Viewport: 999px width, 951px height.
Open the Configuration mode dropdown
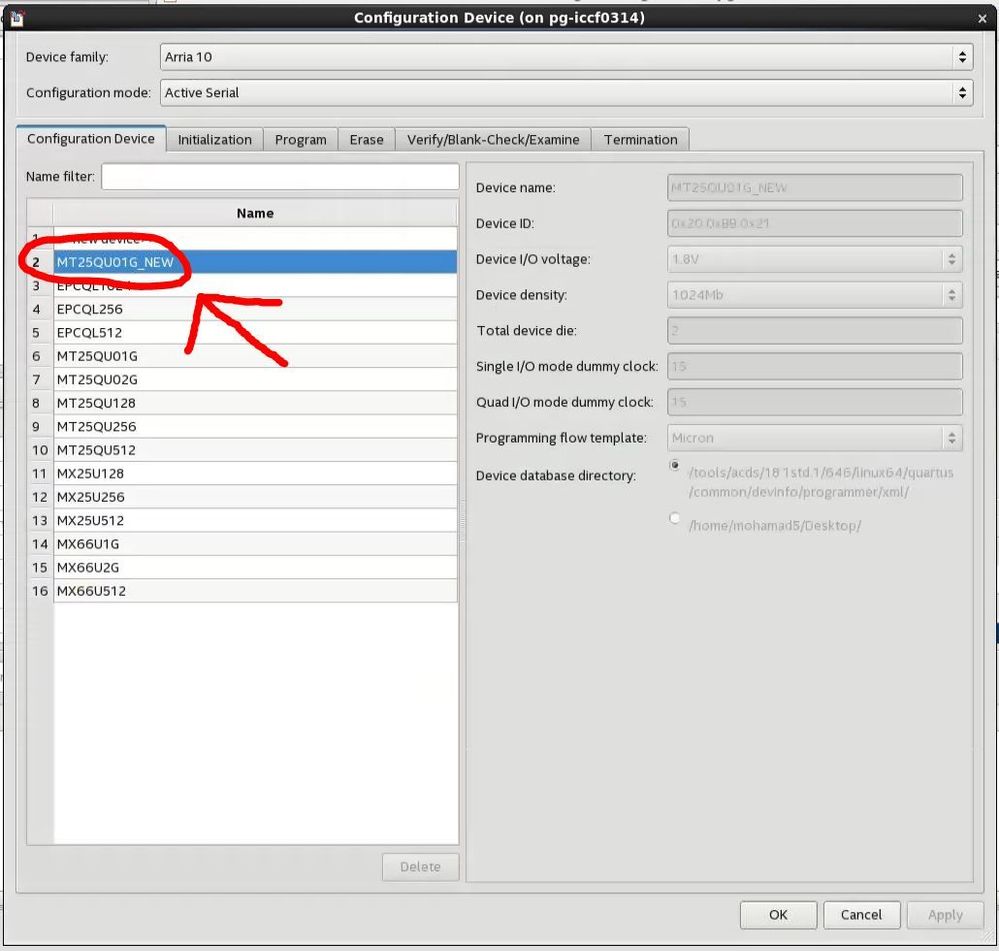[566, 93]
